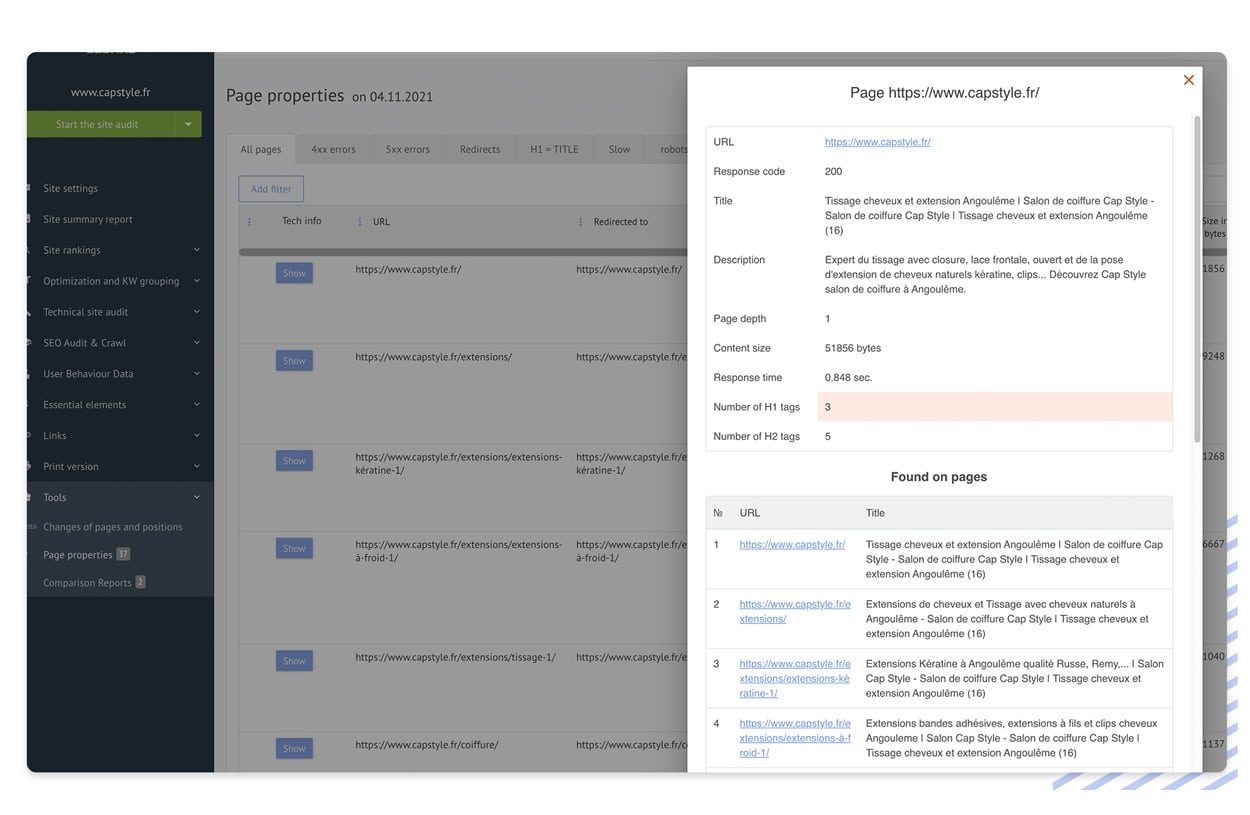Open found-on-pages link for extensions-kératine-1
The height and width of the screenshot is (815, 1250).
(795, 678)
